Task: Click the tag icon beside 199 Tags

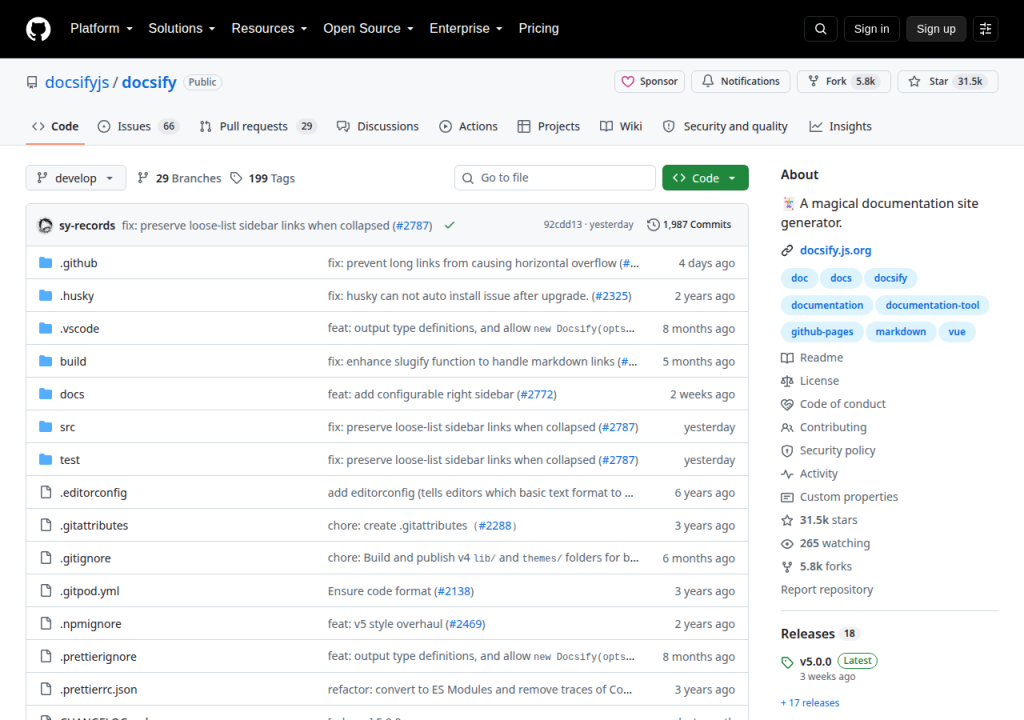Action: pyautogui.click(x=236, y=178)
